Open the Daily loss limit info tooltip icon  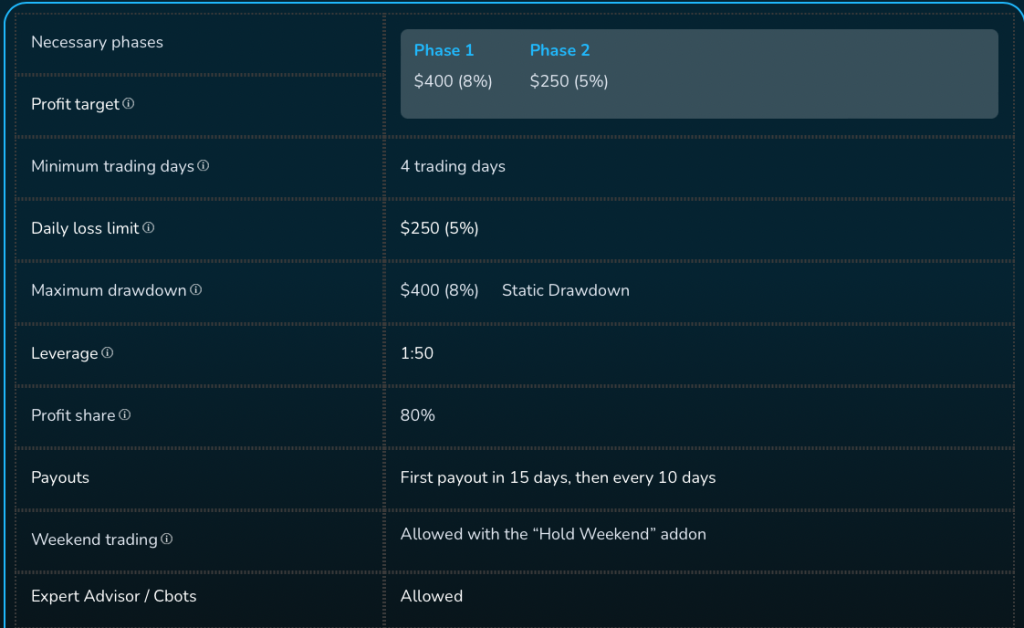[149, 228]
